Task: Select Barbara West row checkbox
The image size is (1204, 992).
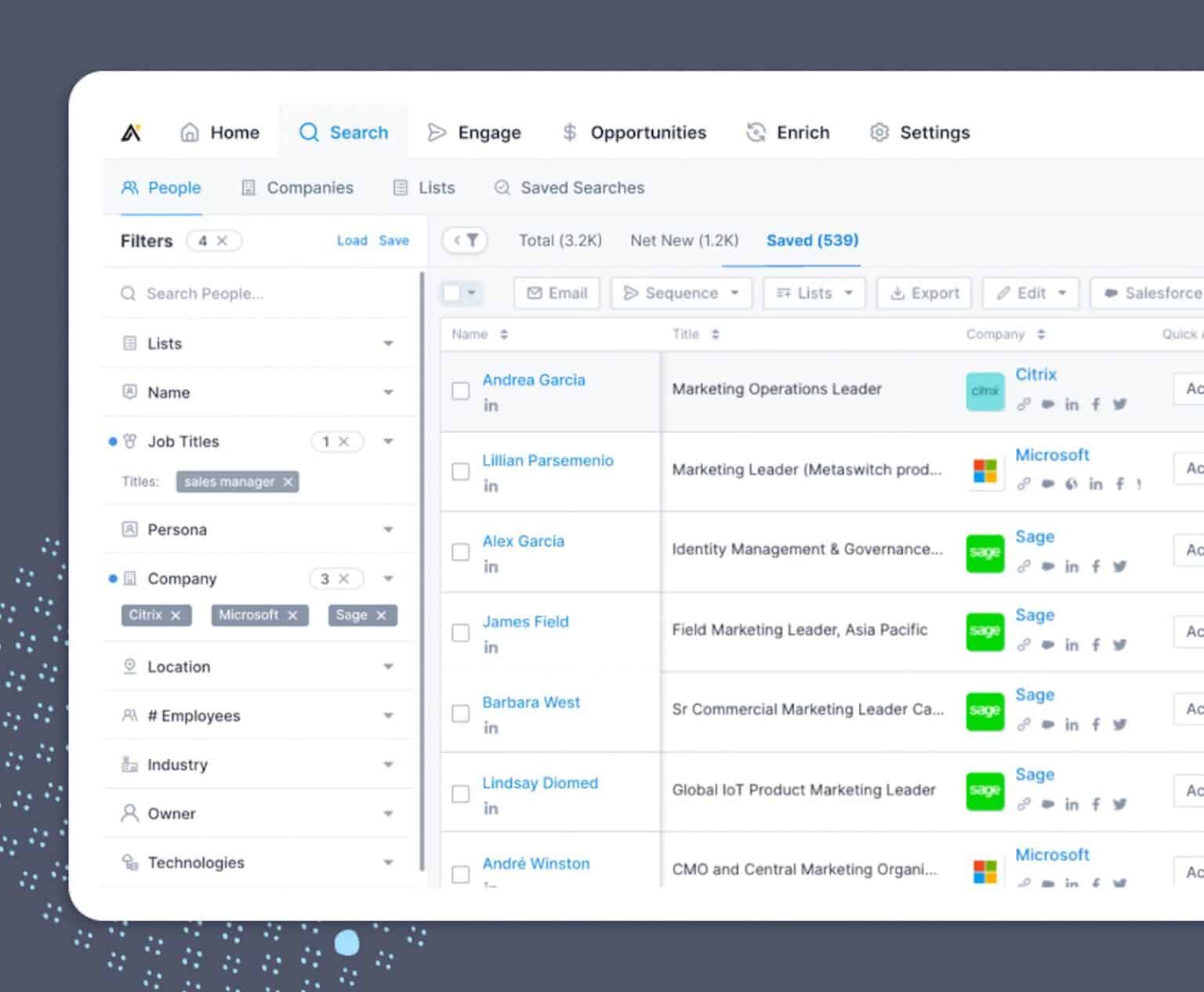Action: pyautogui.click(x=461, y=714)
